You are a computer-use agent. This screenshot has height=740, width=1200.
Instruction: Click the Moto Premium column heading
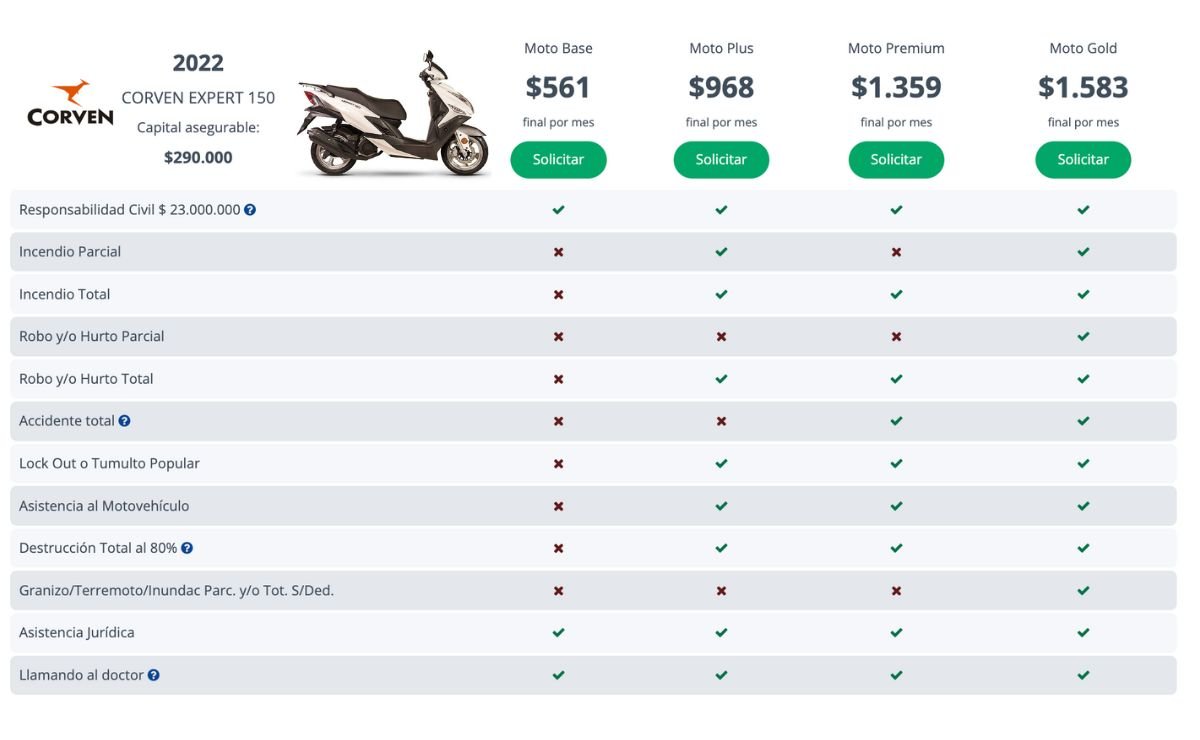click(896, 48)
